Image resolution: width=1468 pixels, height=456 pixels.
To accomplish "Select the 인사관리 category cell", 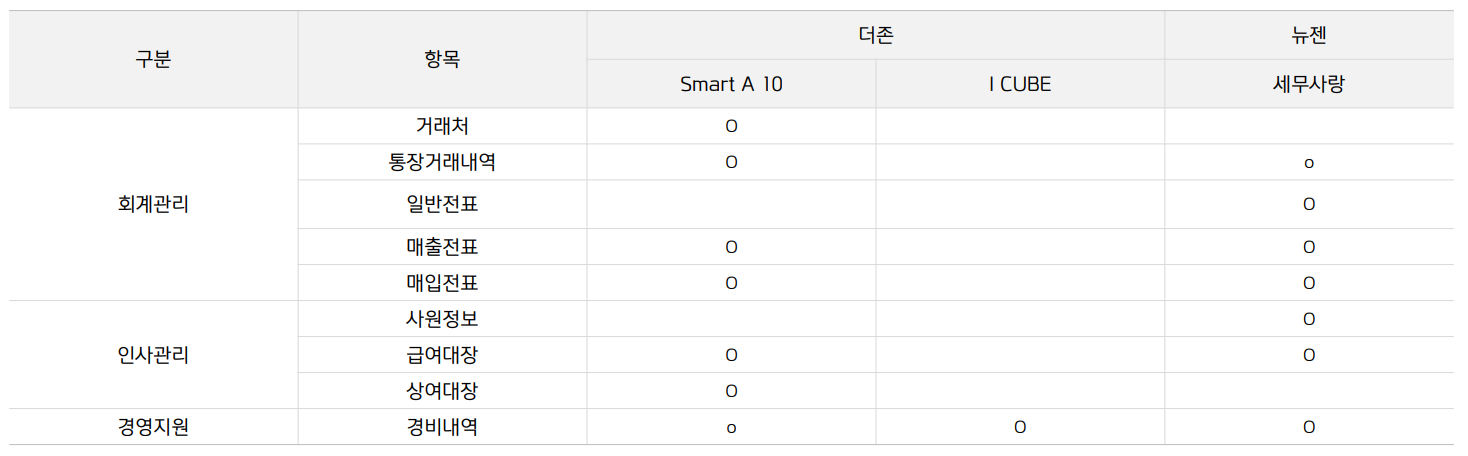I will coord(153,355).
